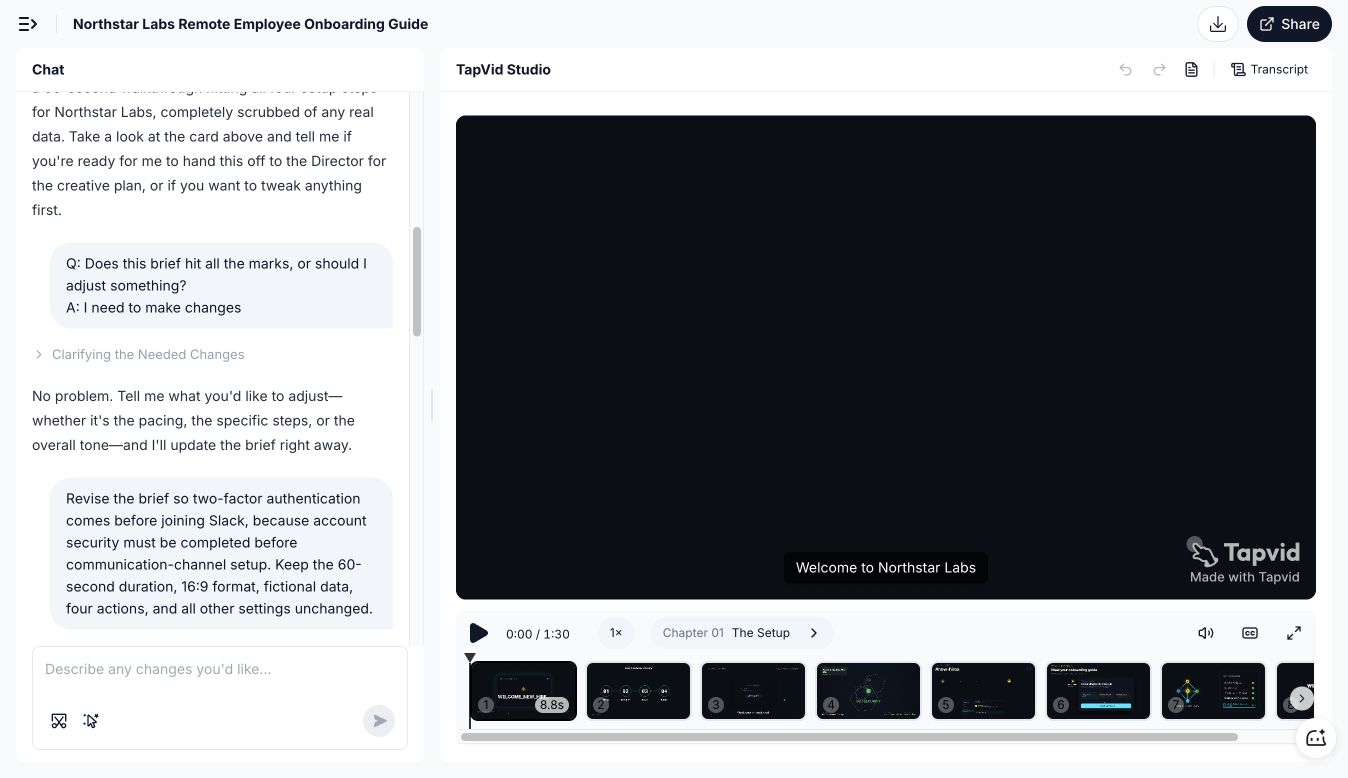Screen dimensions: 1348x778
Task: Change the 1× playback speed
Action: point(616,633)
